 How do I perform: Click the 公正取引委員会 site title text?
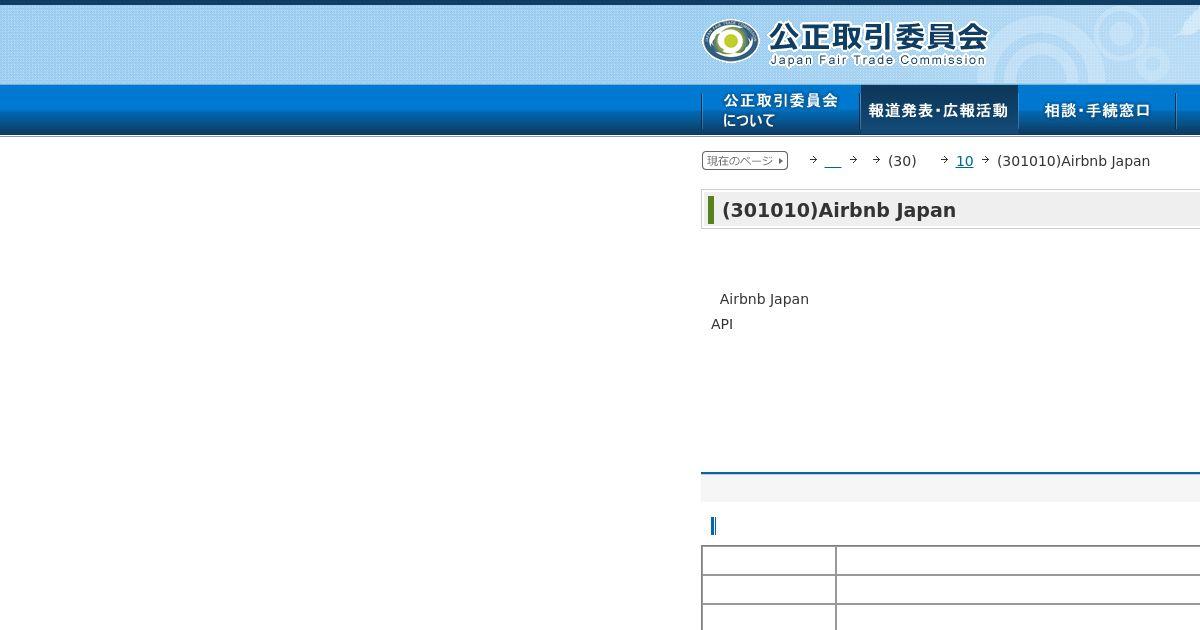(x=877, y=37)
